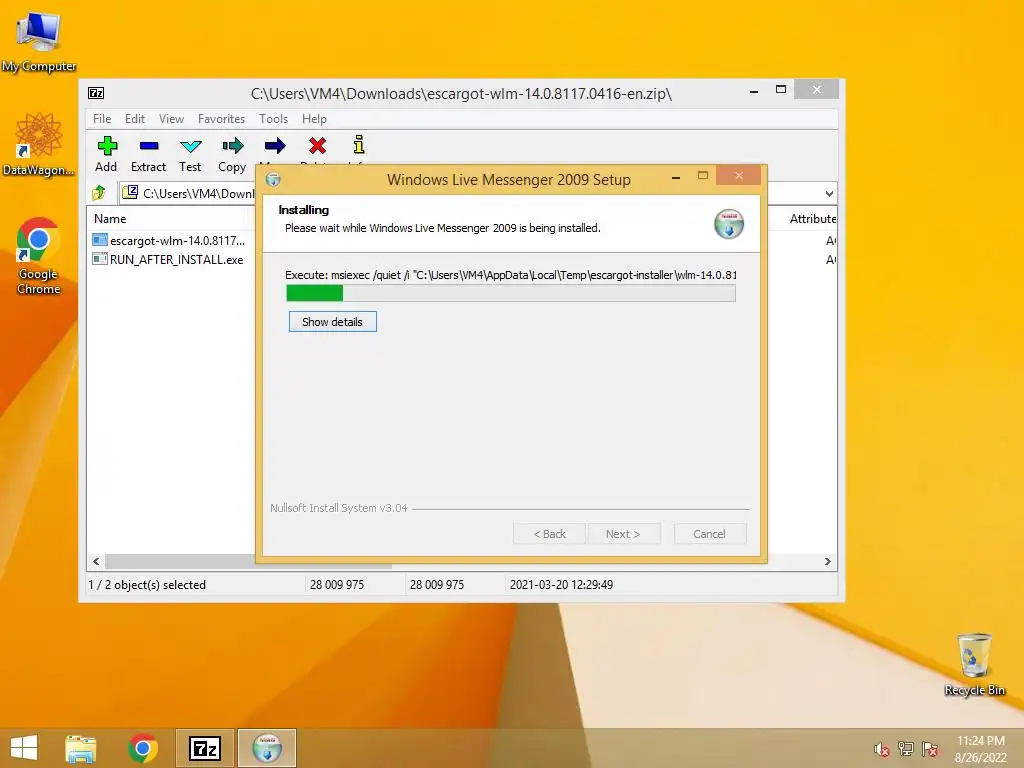The height and width of the screenshot is (768, 1024).
Task: Click the Windows Start button
Action: pos(24,748)
